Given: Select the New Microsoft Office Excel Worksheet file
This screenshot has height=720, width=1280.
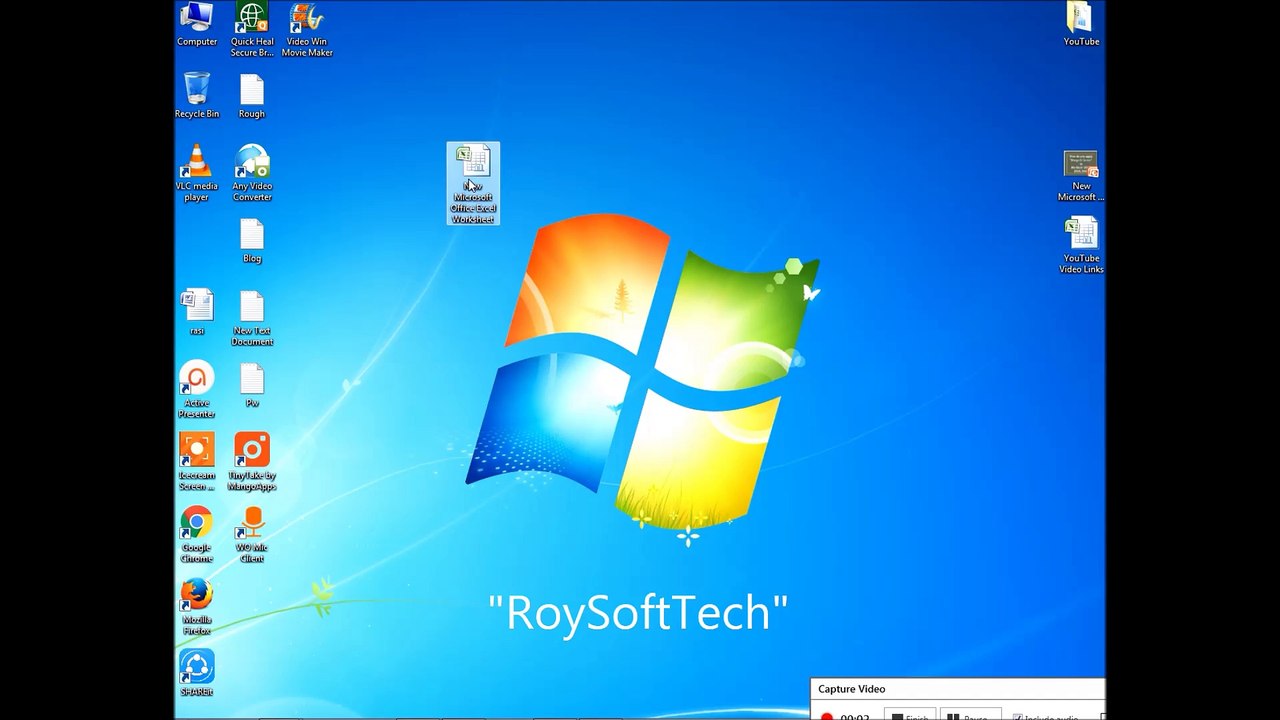Looking at the screenshot, I should tap(473, 184).
